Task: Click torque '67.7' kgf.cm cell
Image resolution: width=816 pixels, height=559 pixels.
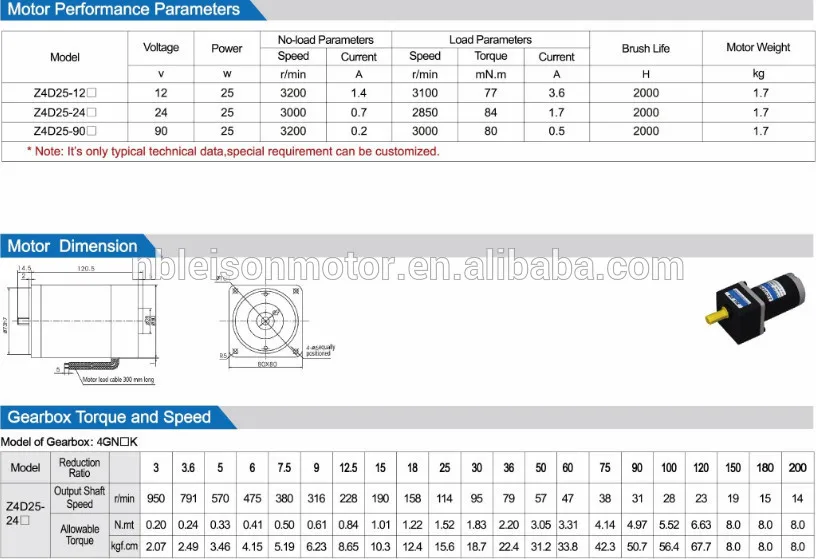Action: [701, 547]
